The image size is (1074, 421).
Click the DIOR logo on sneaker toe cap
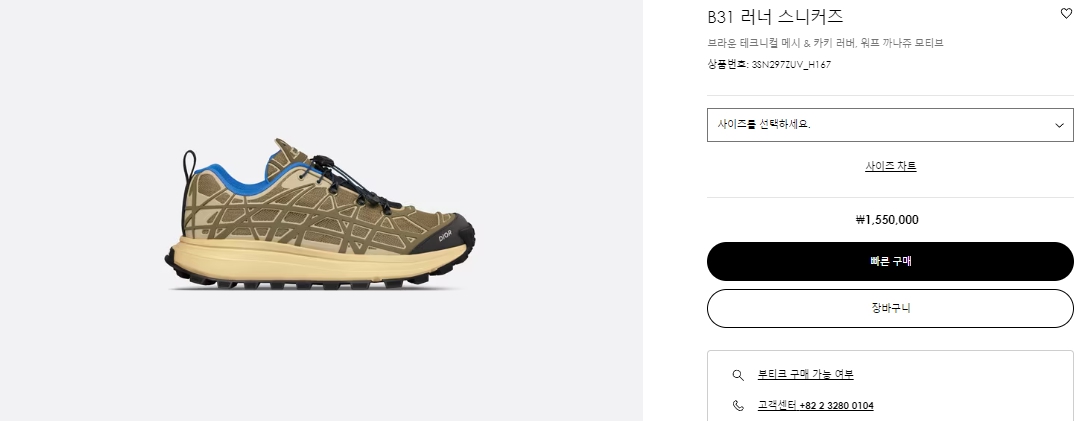(446, 235)
